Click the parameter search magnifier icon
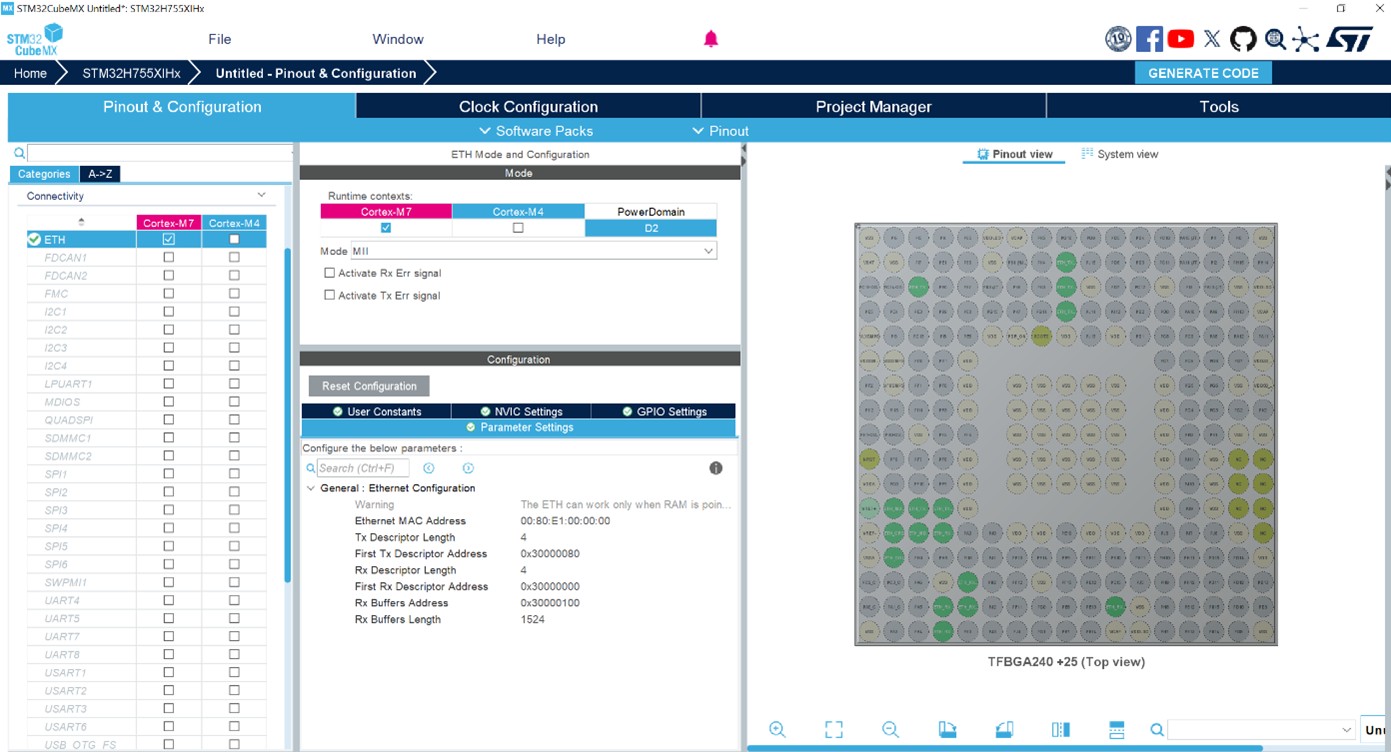The width and height of the screenshot is (1391, 752). click(310, 468)
